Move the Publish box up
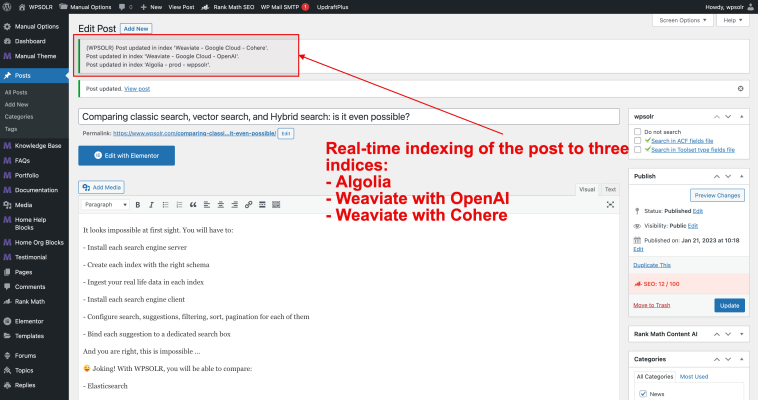This screenshot has width=758, height=400. tap(717, 176)
